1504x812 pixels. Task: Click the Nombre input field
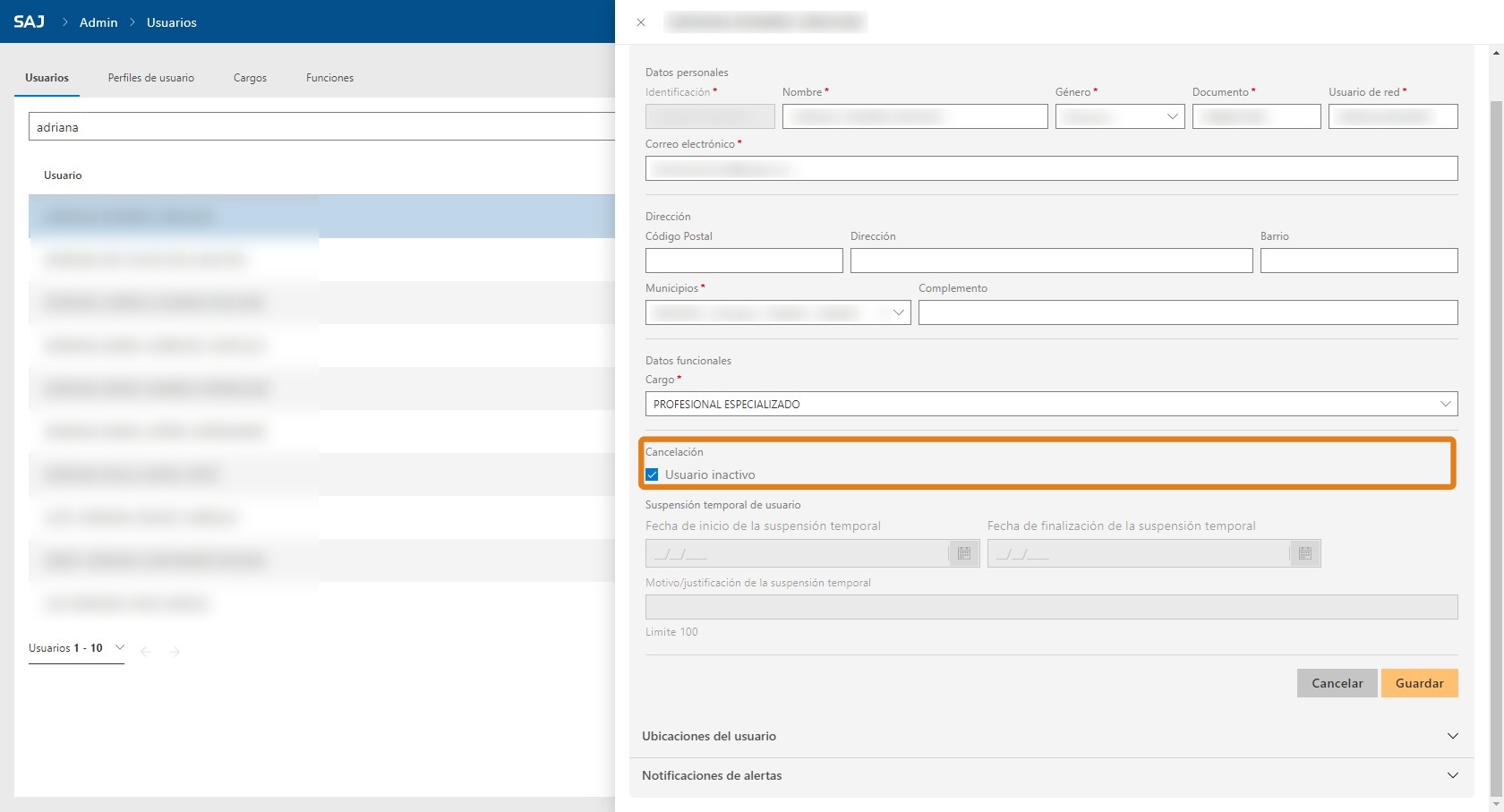[x=915, y=116]
